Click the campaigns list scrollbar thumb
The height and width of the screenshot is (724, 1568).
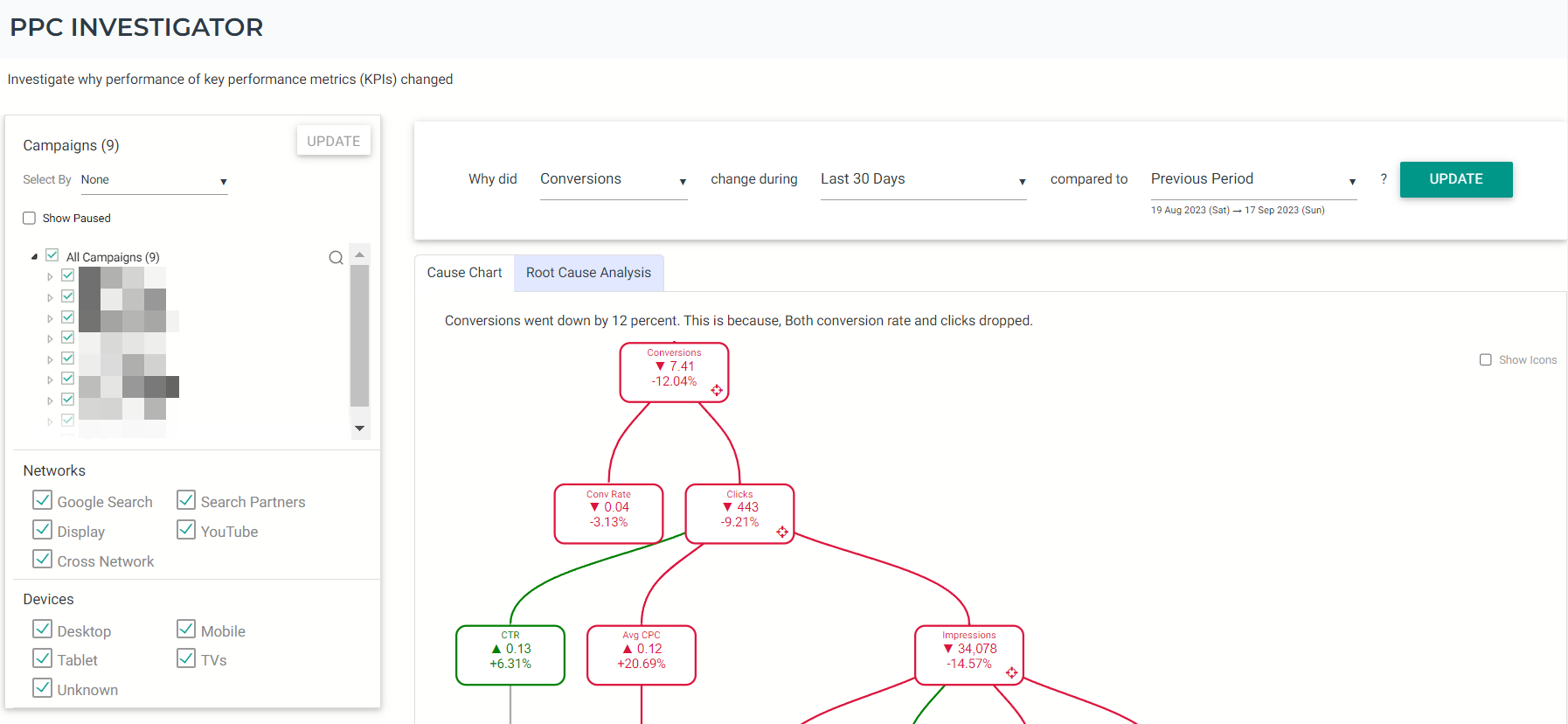click(359, 336)
